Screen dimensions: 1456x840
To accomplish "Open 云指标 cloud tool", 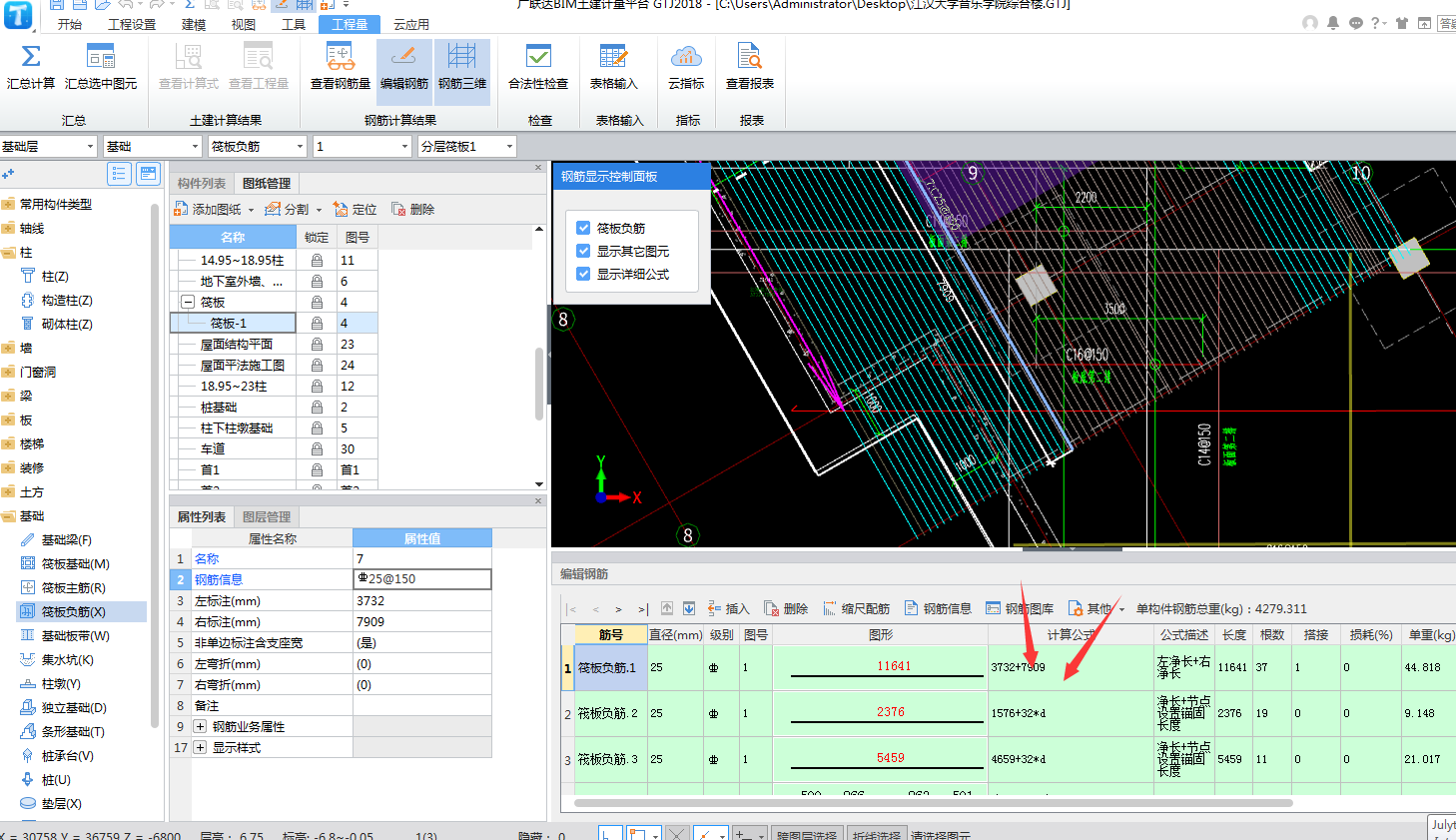I will pyautogui.click(x=686, y=67).
